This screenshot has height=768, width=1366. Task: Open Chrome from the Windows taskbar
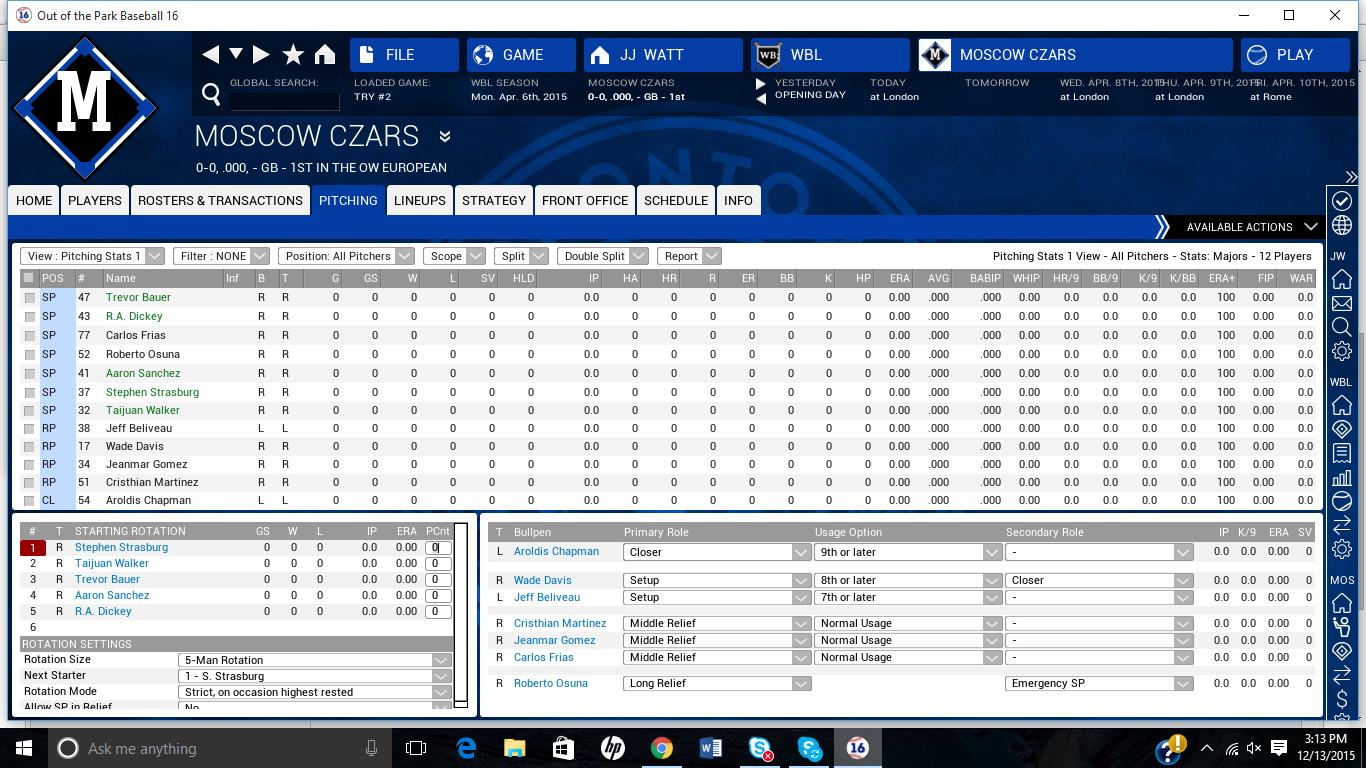pyautogui.click(x=661, y=748)
